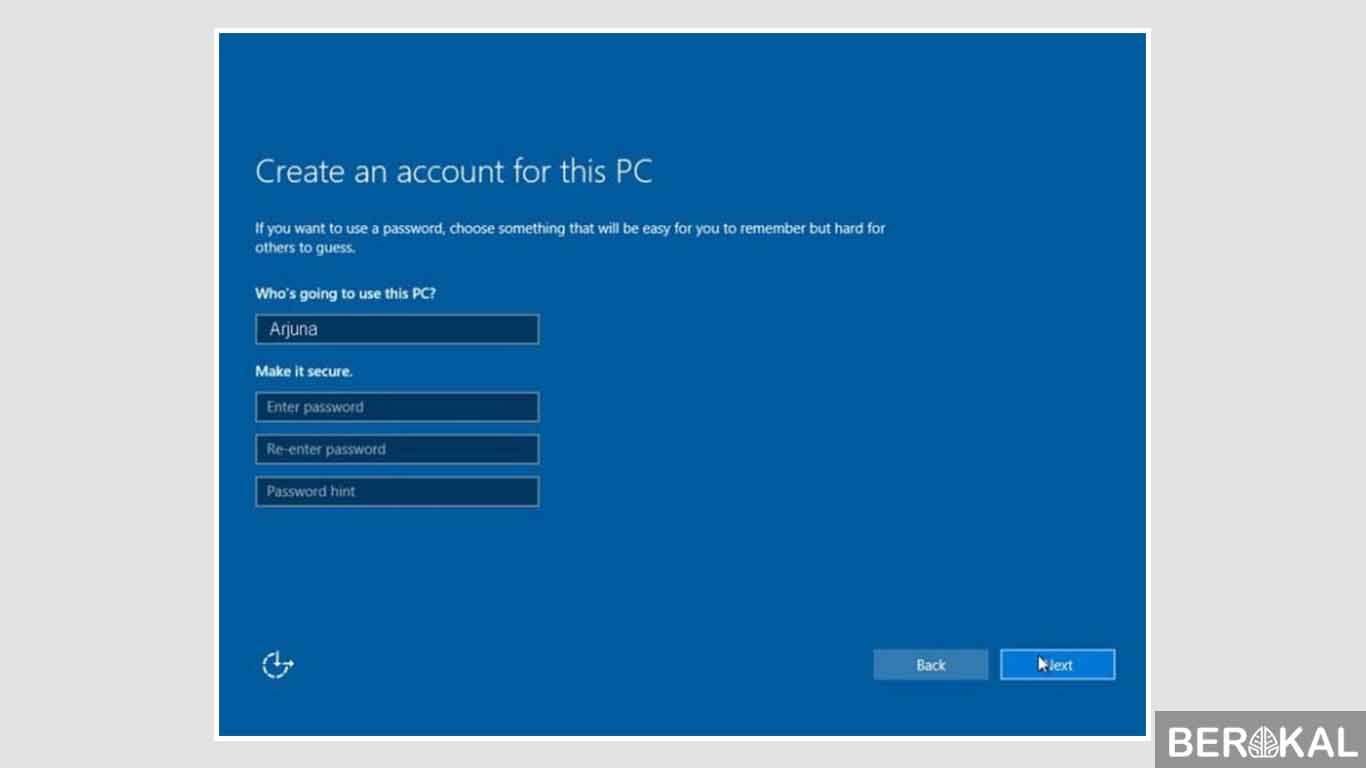Go Back to the previous setup step

click(x=930, y=664)
